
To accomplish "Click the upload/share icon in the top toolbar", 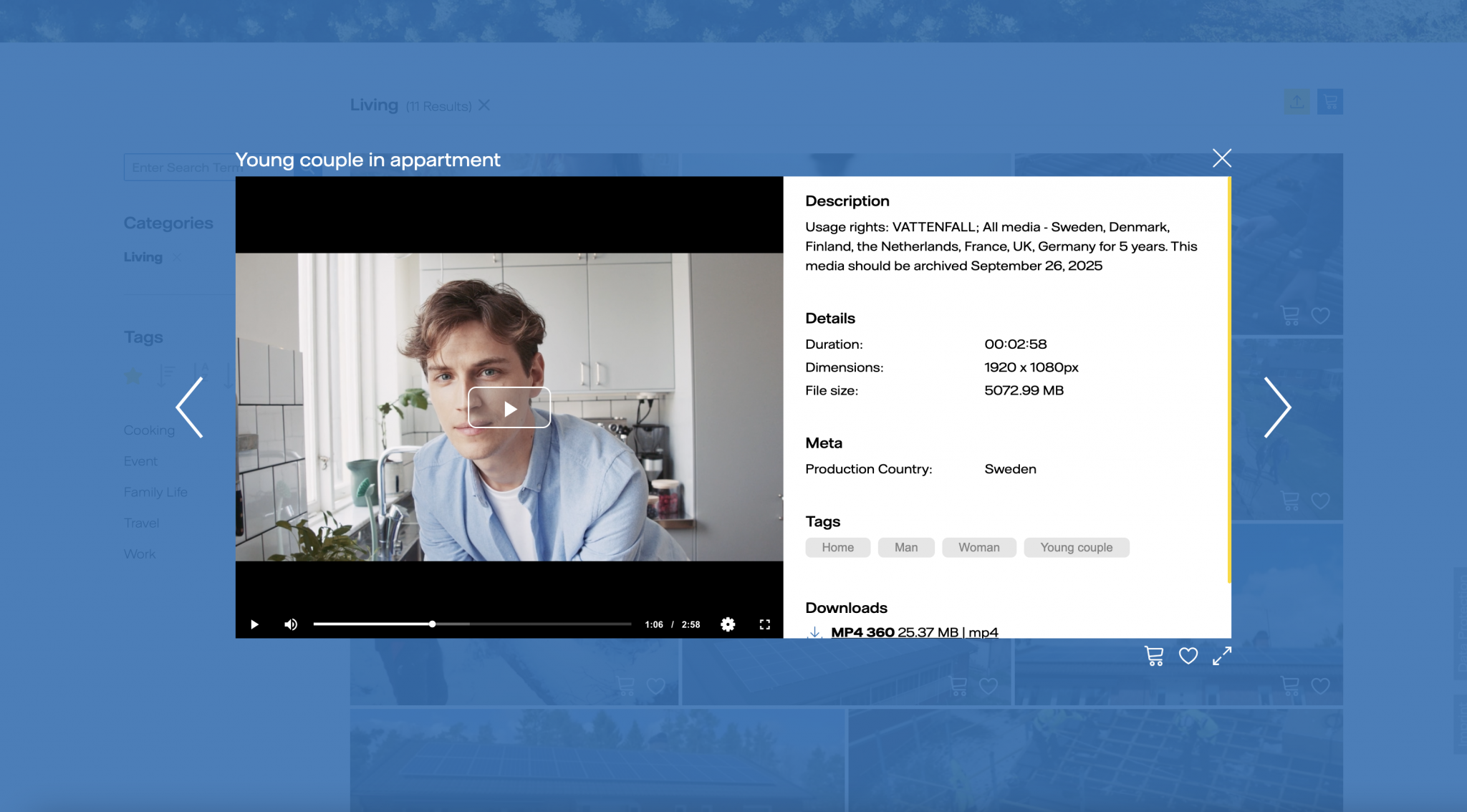I will (1297, 102).
